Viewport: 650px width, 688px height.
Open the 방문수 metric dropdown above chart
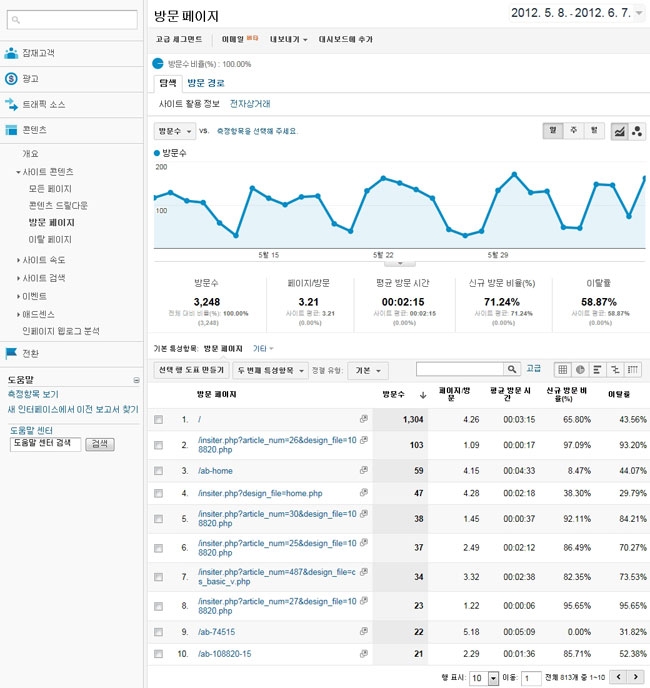(175, 131)
